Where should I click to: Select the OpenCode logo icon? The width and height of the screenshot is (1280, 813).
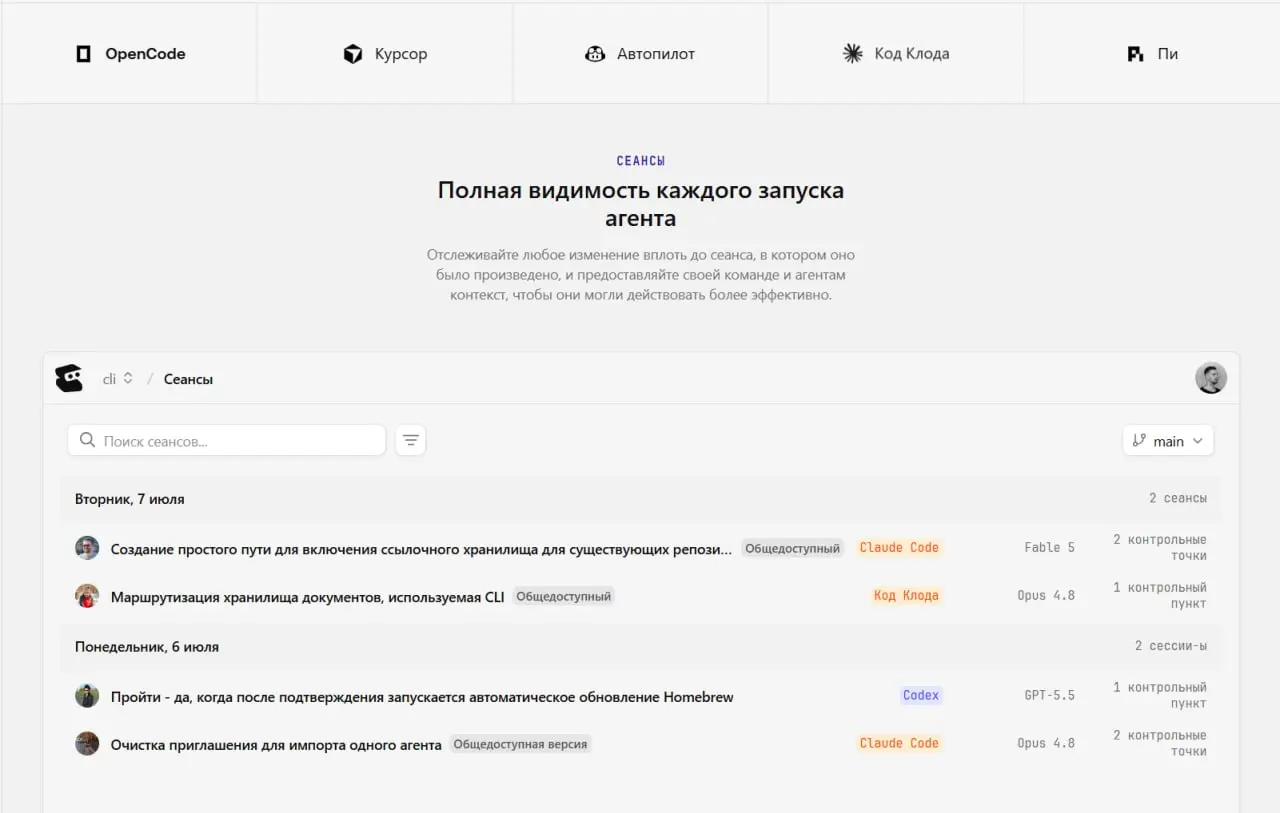(x=84, y=54)
